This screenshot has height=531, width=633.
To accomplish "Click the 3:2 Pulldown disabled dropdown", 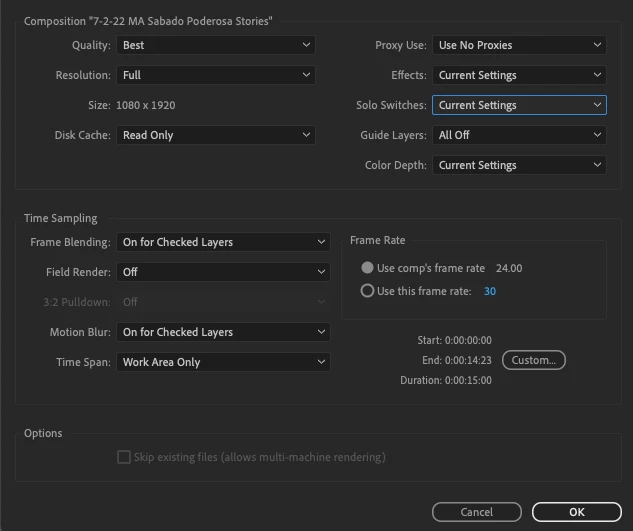I will point(223,302).
